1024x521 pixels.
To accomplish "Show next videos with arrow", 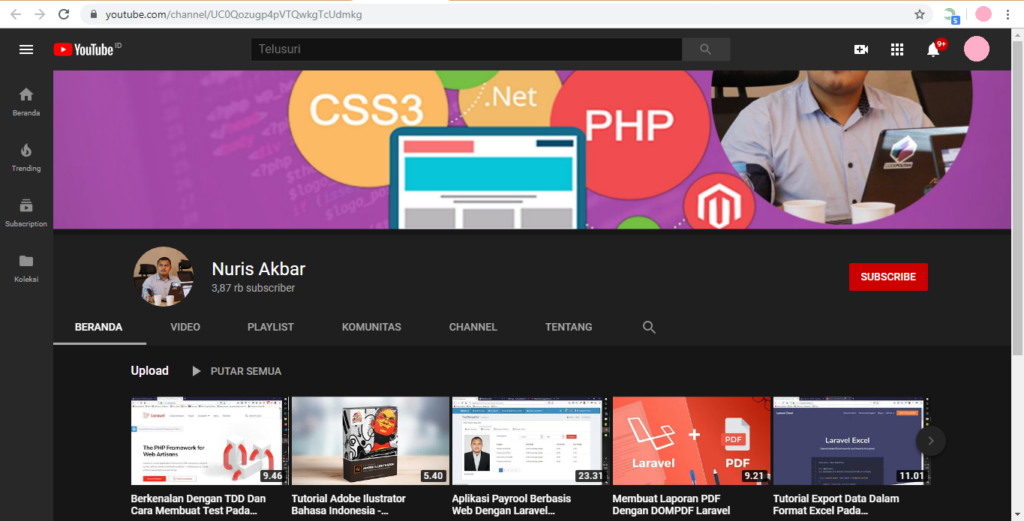I will pos(931,441).
